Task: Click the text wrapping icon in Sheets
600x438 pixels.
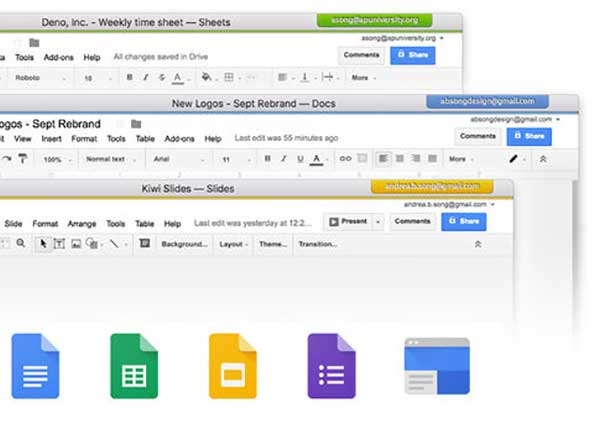Action: (x=327, y=77)
